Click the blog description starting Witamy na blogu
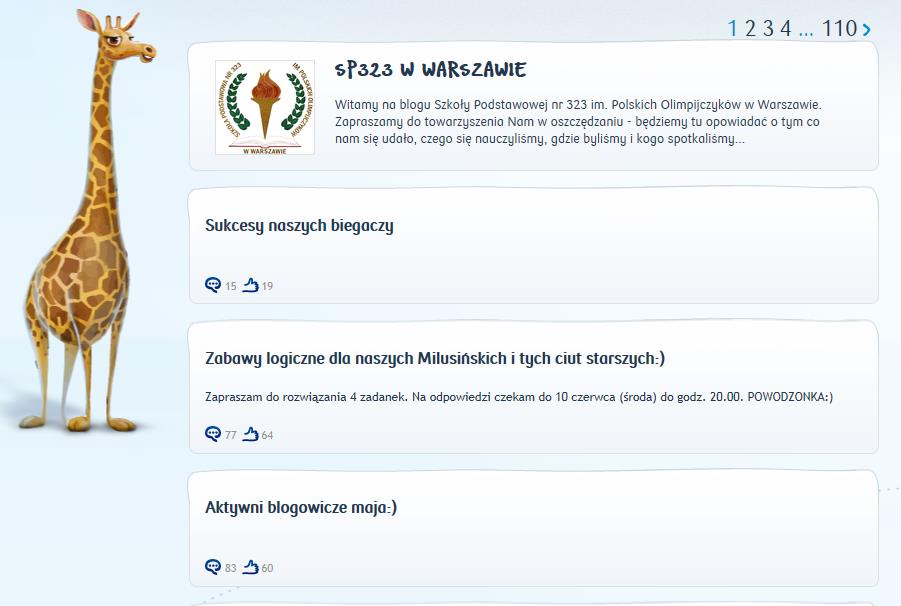 pos(578,122)
